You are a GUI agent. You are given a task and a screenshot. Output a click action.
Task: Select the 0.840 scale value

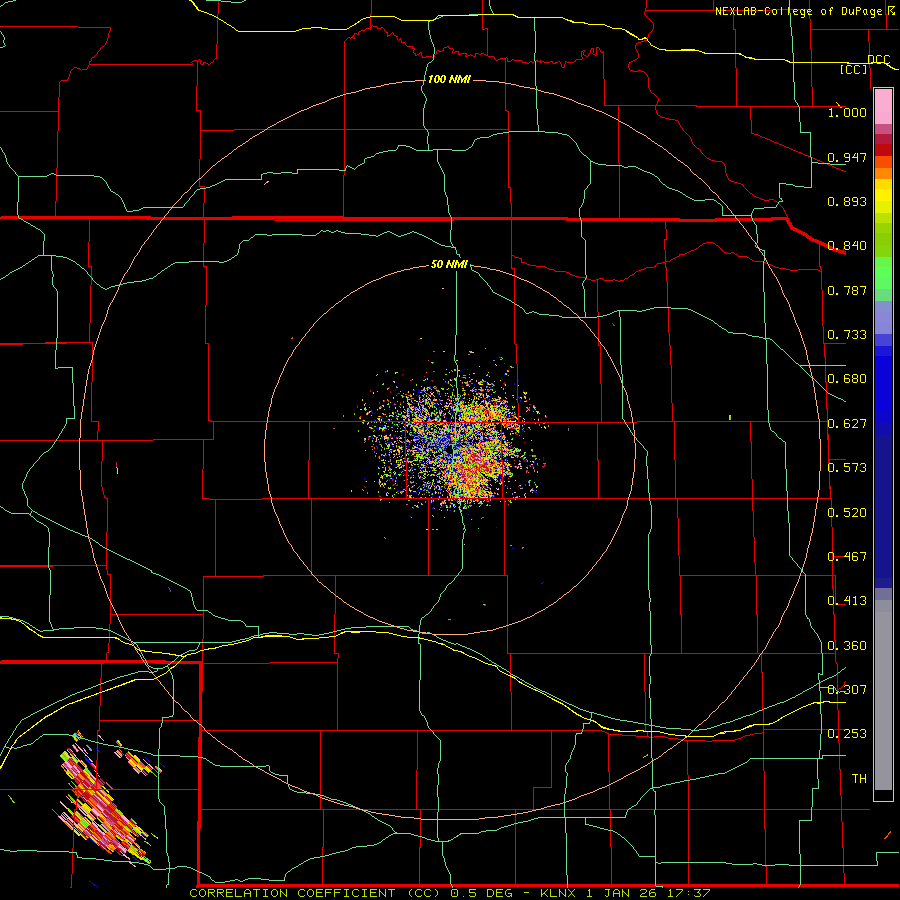coord(847,246)
